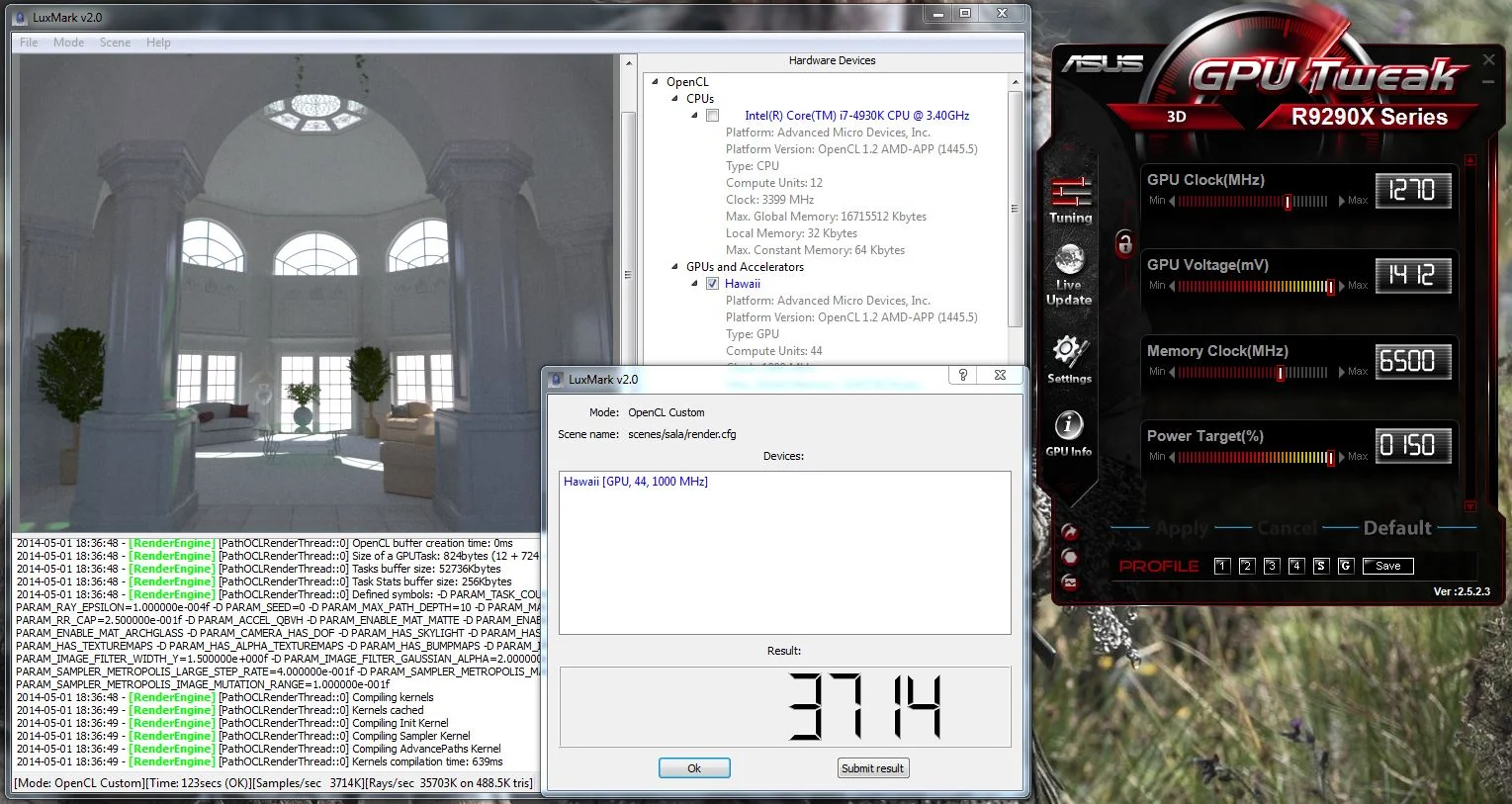Open the File menu
Viewport: 1512px width, 804px height.
(x=29, y=43)
